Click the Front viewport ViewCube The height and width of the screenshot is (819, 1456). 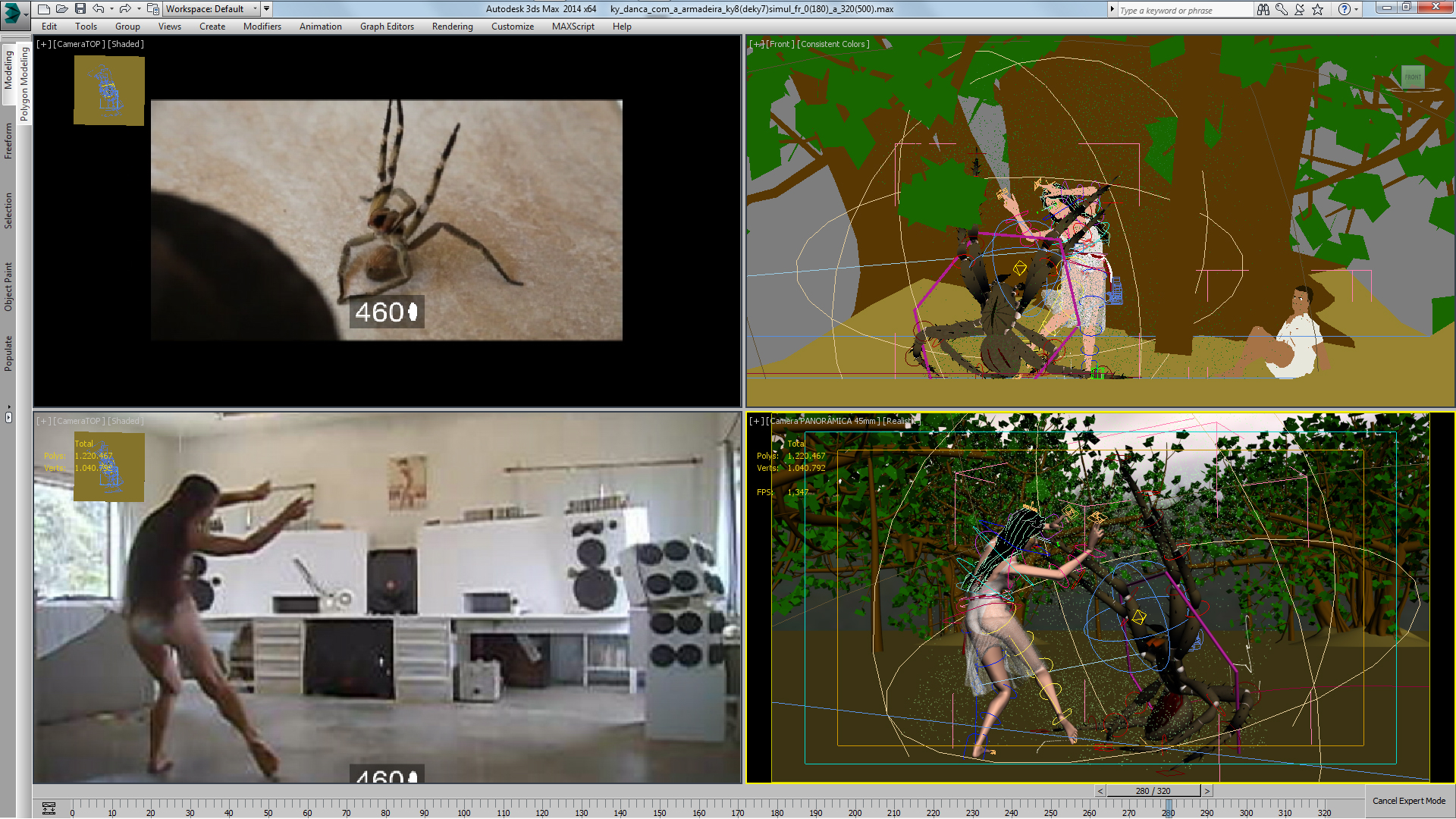(x=1412, y=77)
